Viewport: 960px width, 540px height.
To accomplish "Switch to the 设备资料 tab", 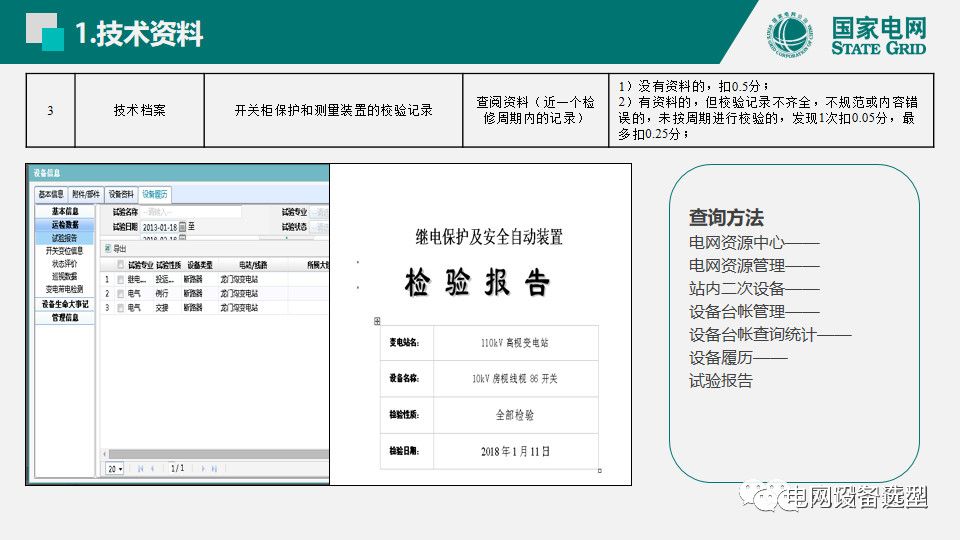I will [121, 194].
